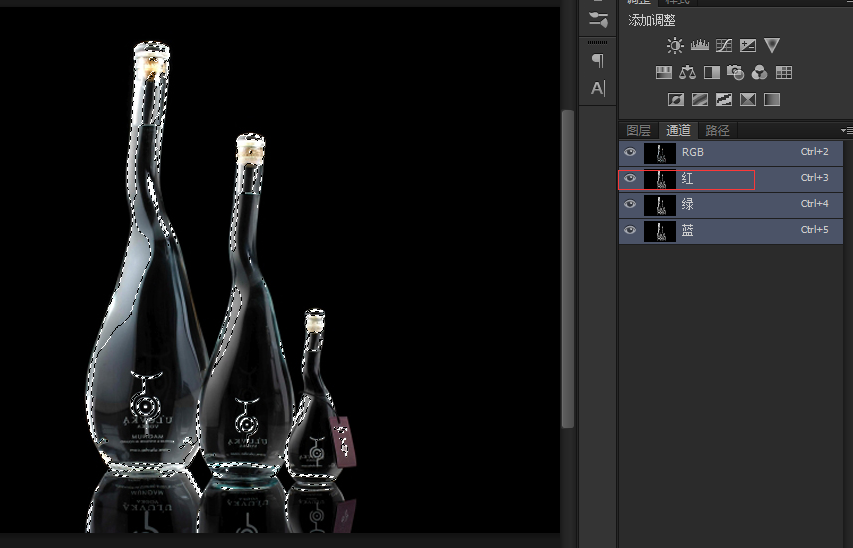
Task: Open the Paragraph panel icon
Action: tap(597, 60)
